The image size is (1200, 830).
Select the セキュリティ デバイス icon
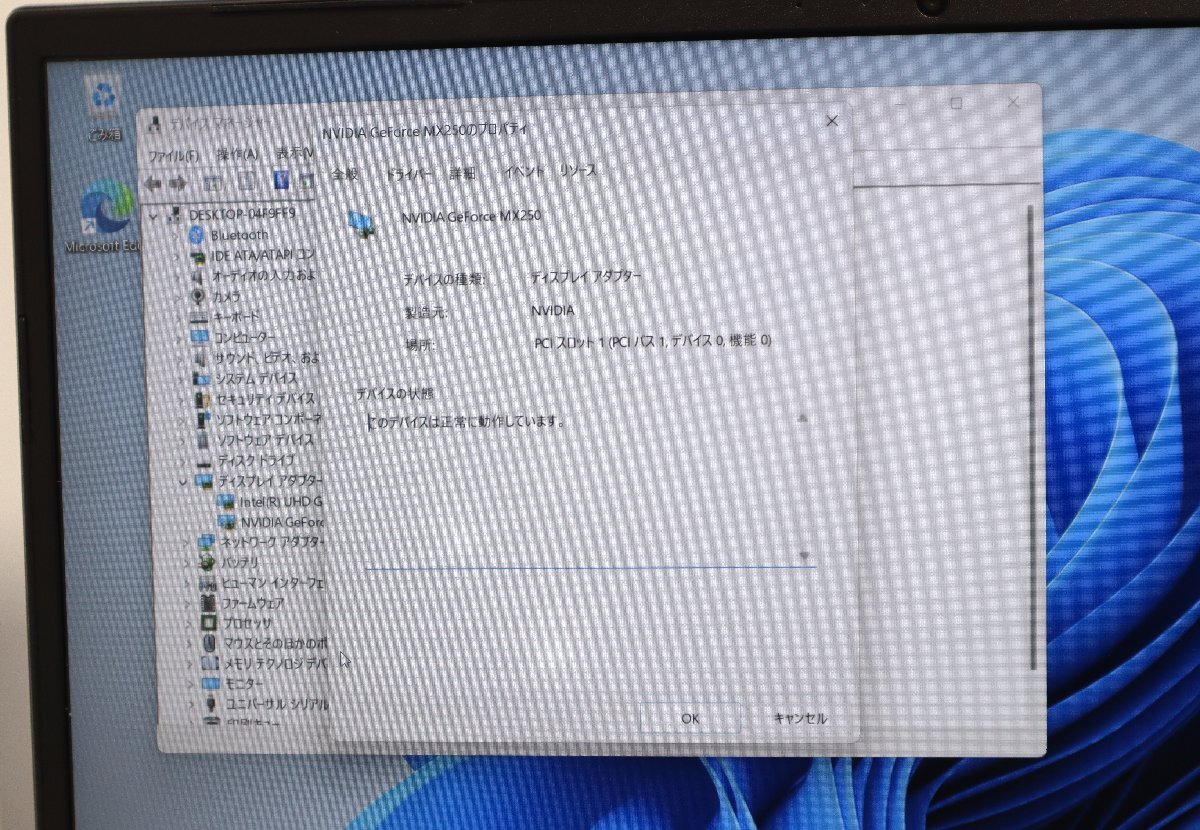click(x=203, y=399)
